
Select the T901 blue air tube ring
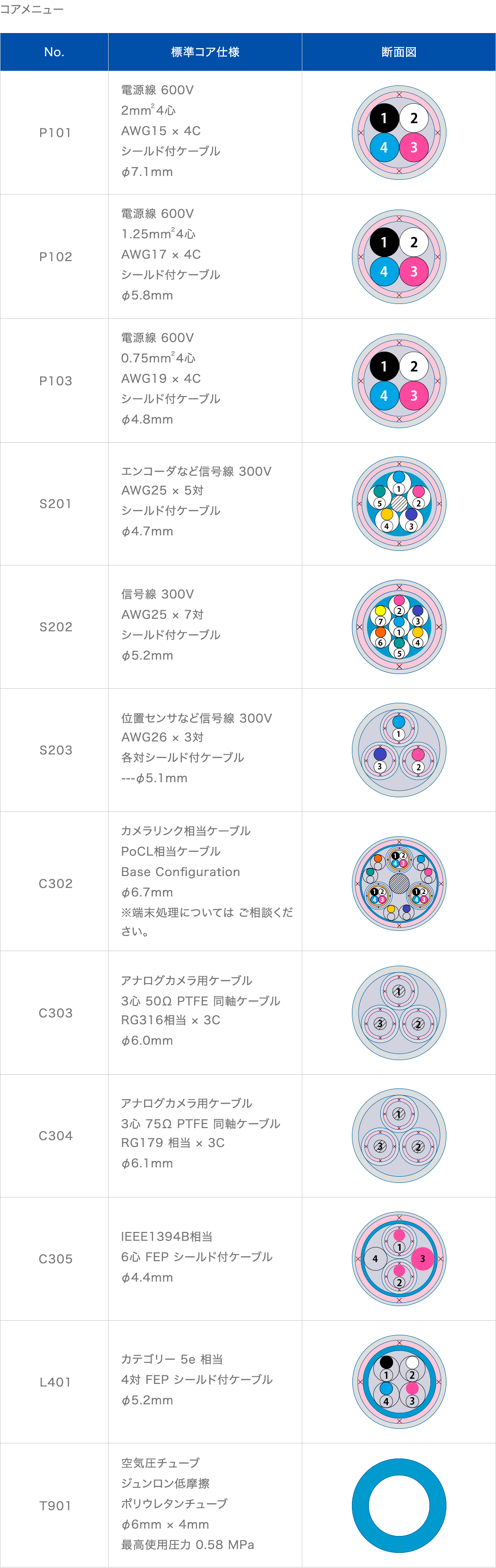(399, 1505)
